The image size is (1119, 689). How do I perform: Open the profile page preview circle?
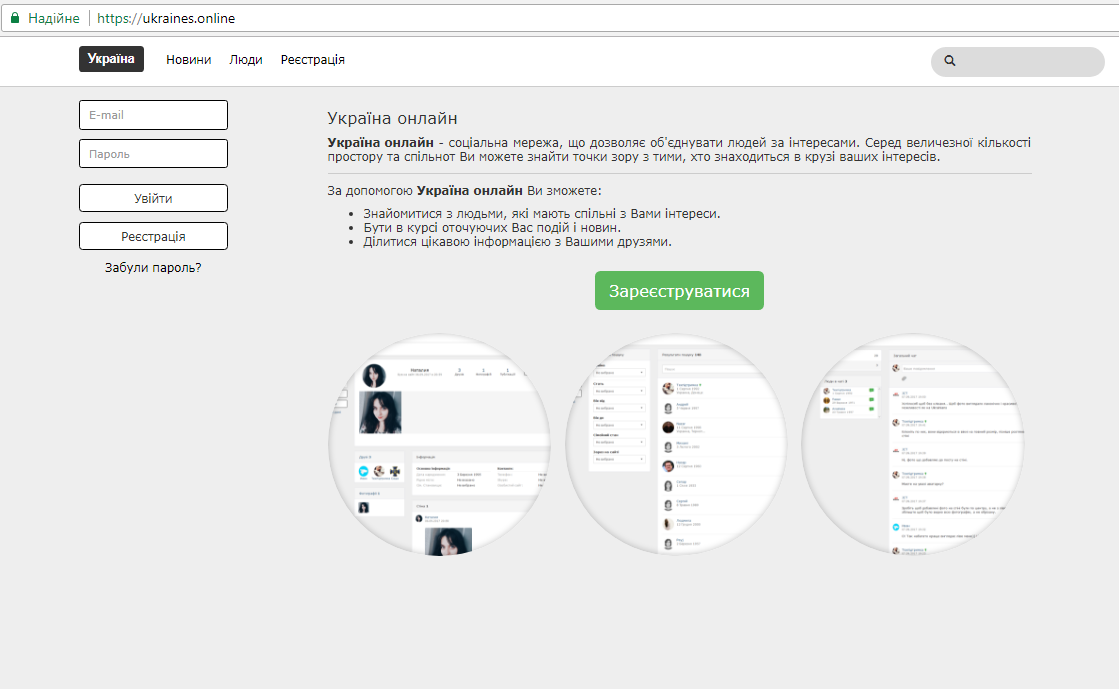[x=439, y=444]
